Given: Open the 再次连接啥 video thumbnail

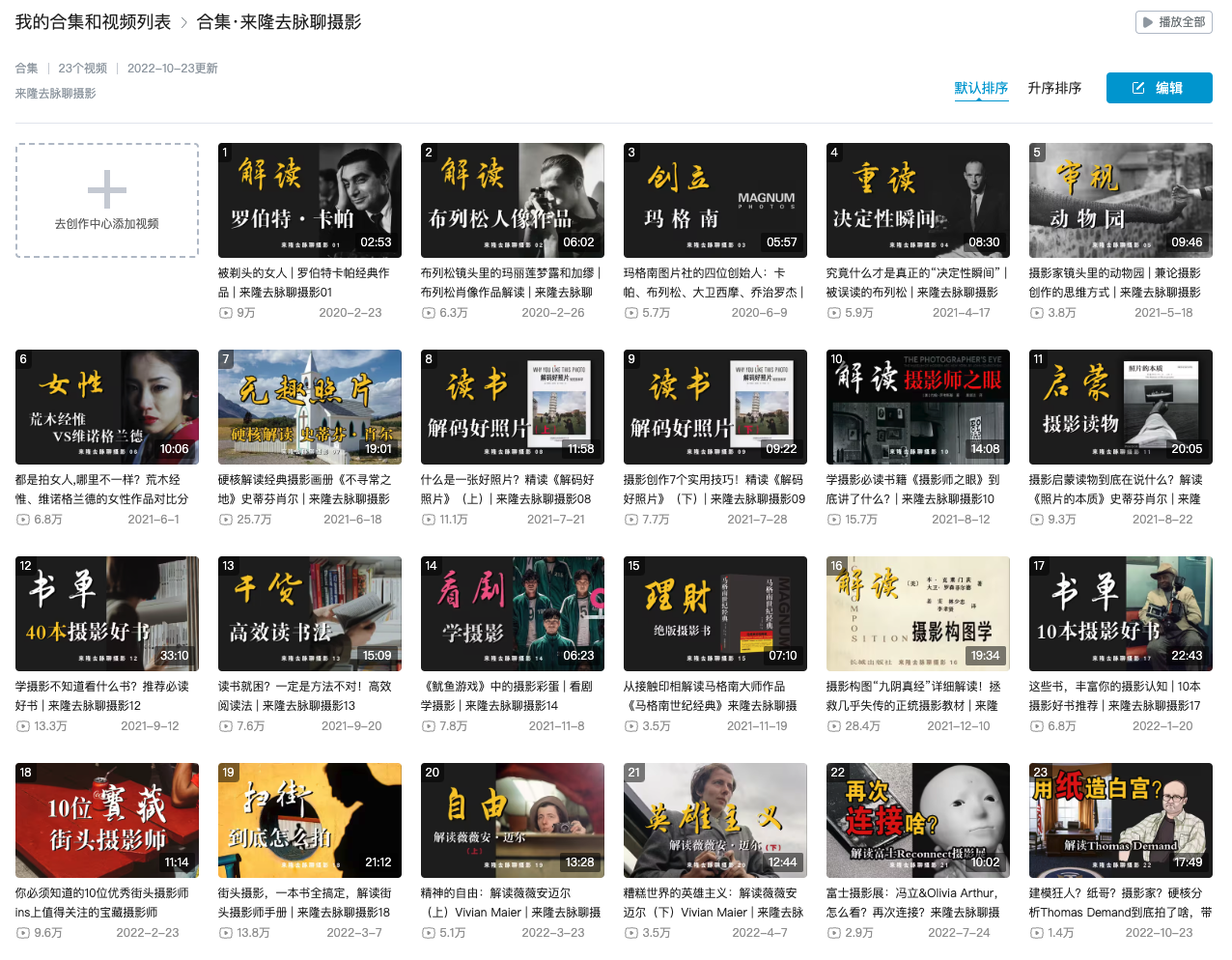Looking at the screenshot, I should 918,820.
